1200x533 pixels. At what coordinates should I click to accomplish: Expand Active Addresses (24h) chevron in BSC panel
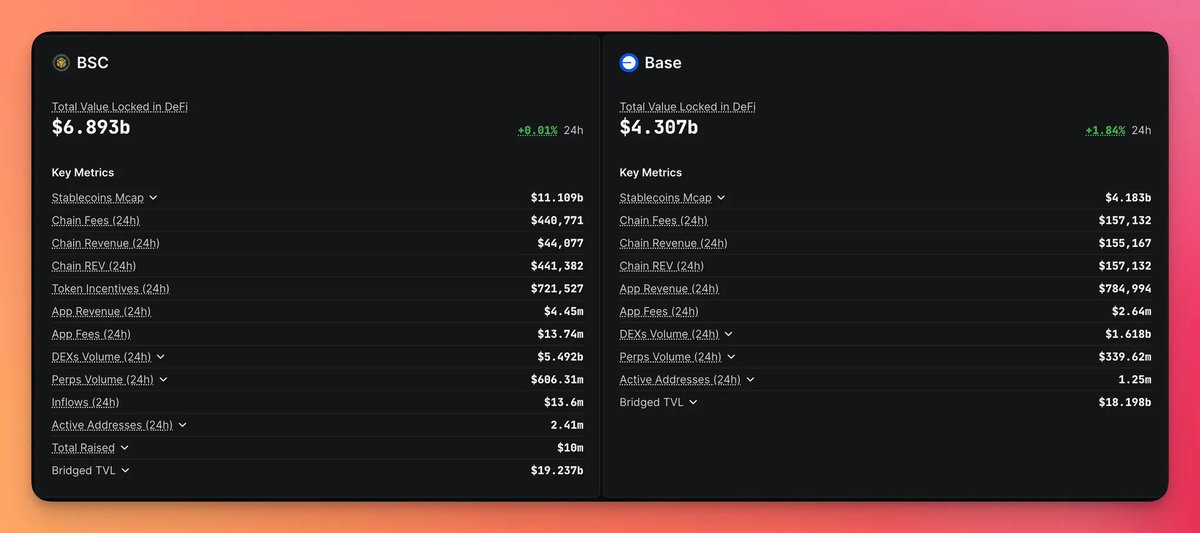click(183, 425)
